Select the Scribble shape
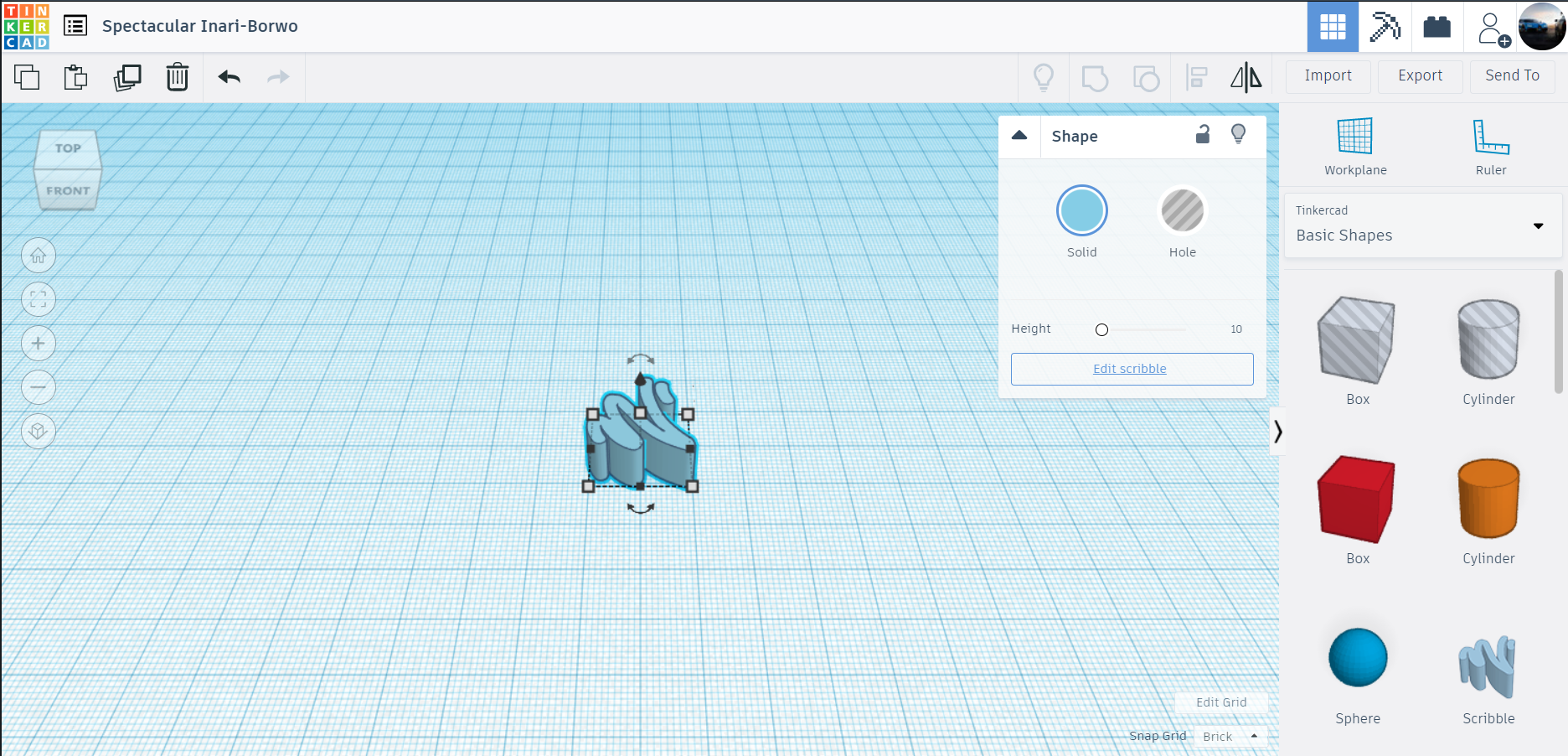1568x756 pixels. point(1488,667)
